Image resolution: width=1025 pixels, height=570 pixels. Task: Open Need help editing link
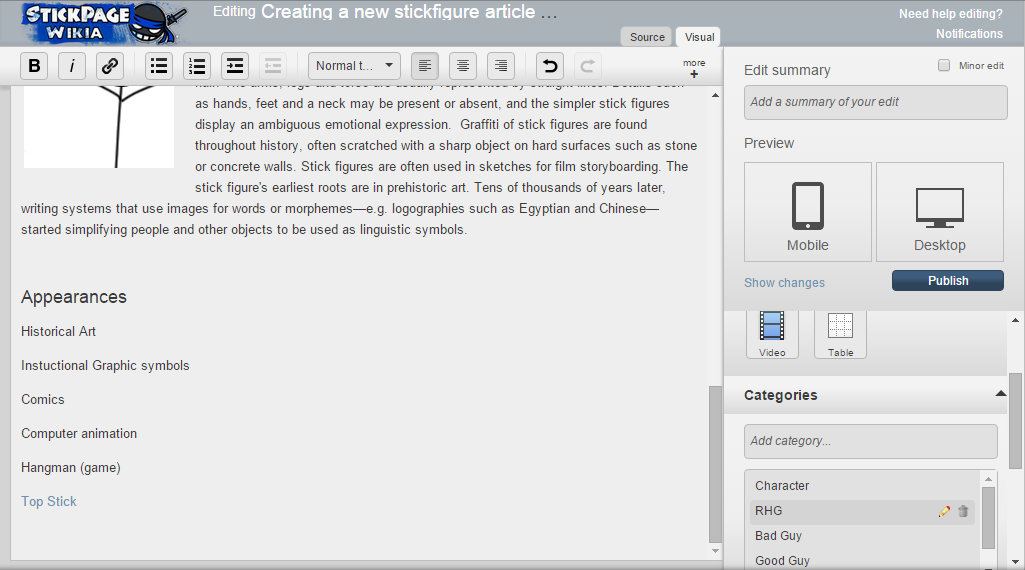950,14
